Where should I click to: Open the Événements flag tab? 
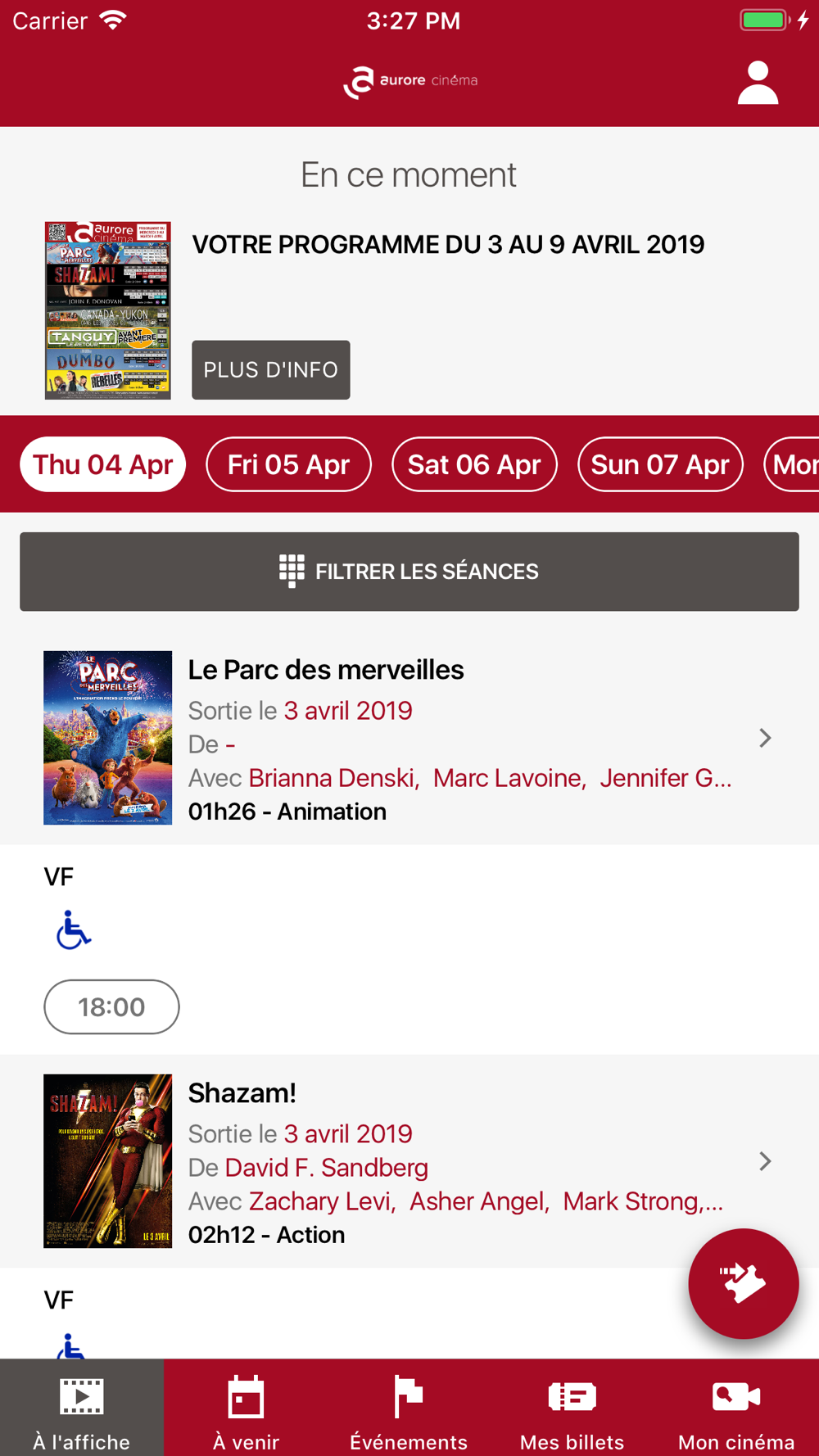409,1408
